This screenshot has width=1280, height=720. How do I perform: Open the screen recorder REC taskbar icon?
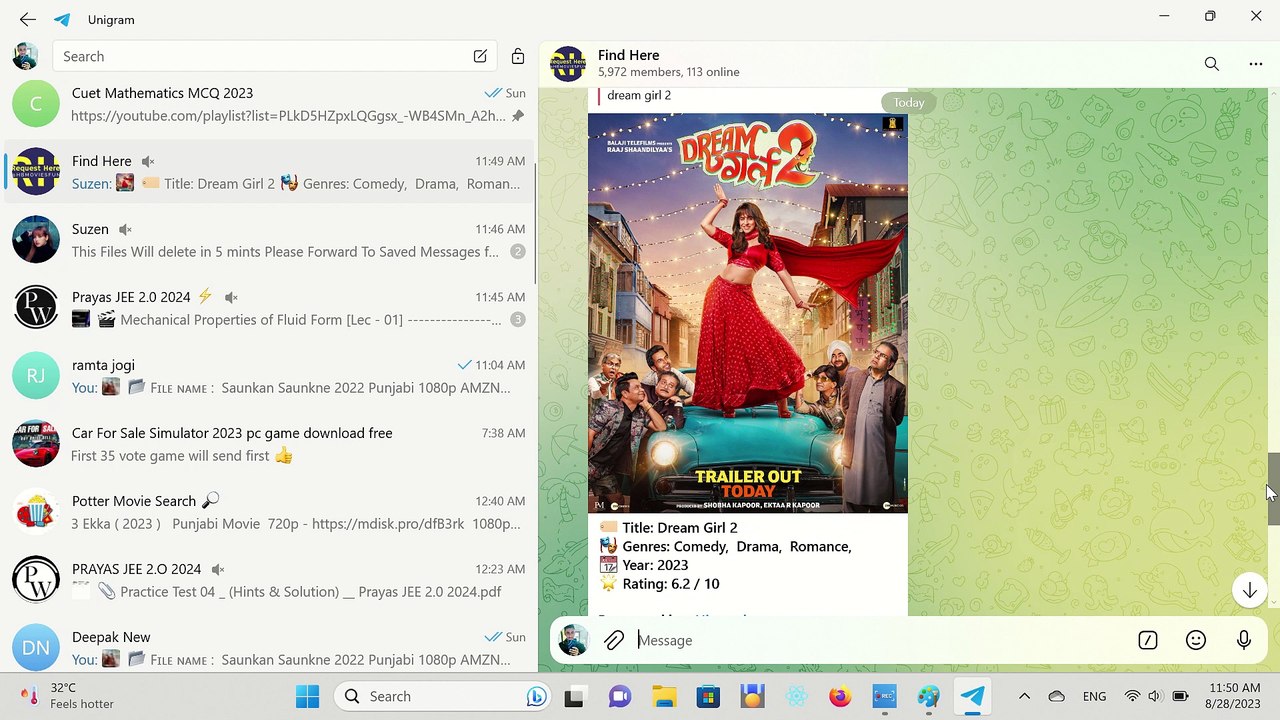coord(884,696)
